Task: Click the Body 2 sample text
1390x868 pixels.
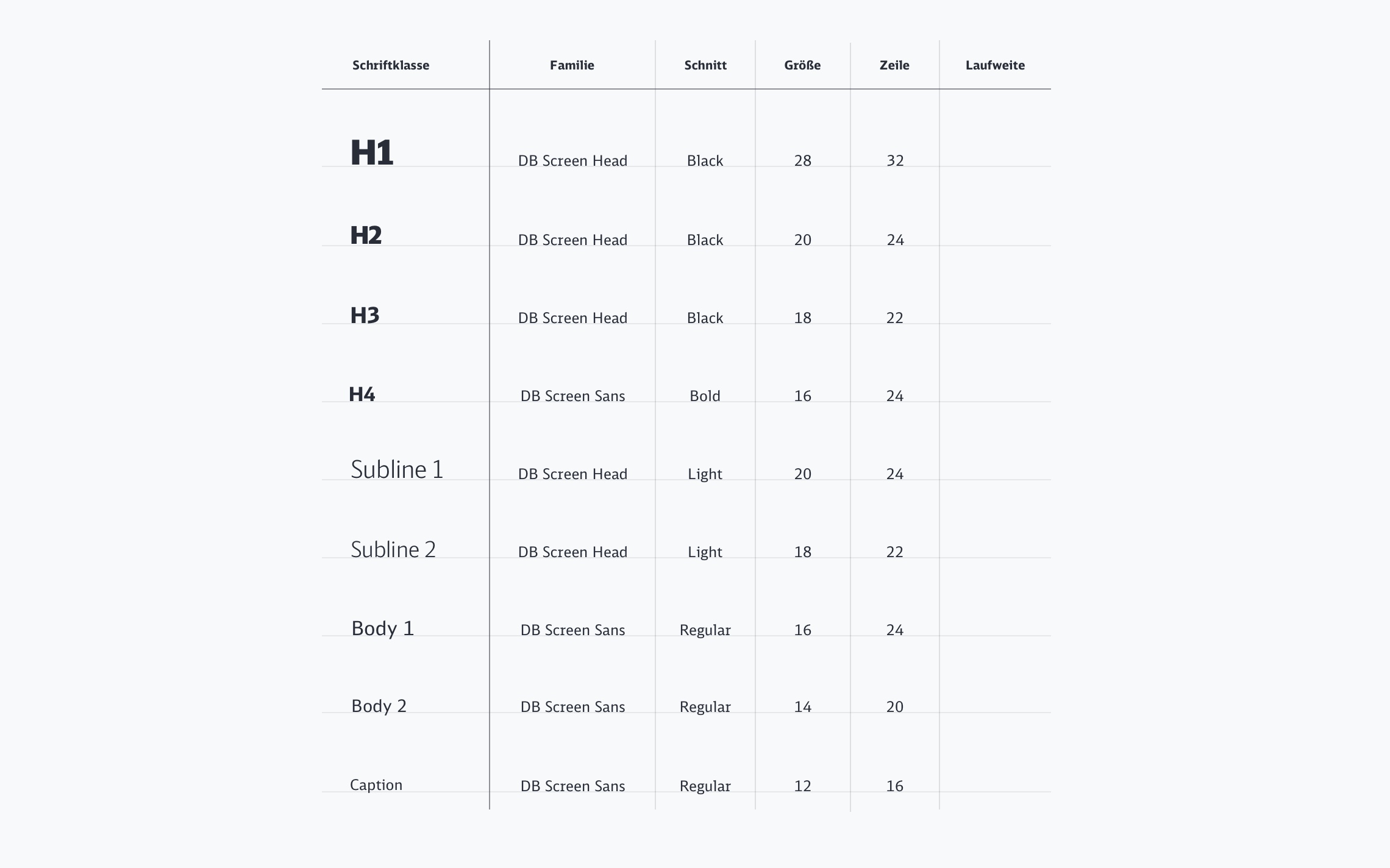Action: click(x=379, y=706)
